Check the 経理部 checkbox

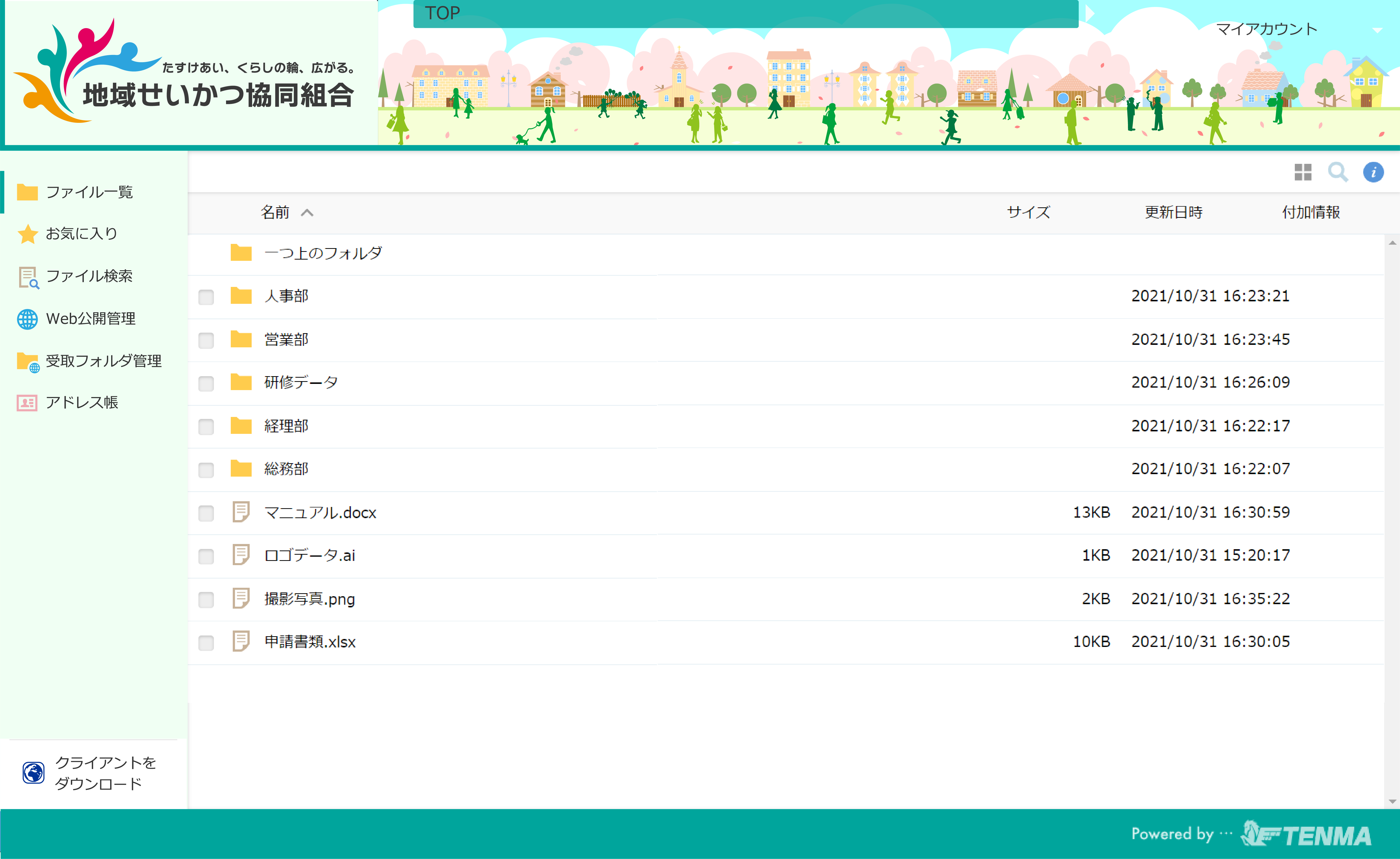coord(206,427)
